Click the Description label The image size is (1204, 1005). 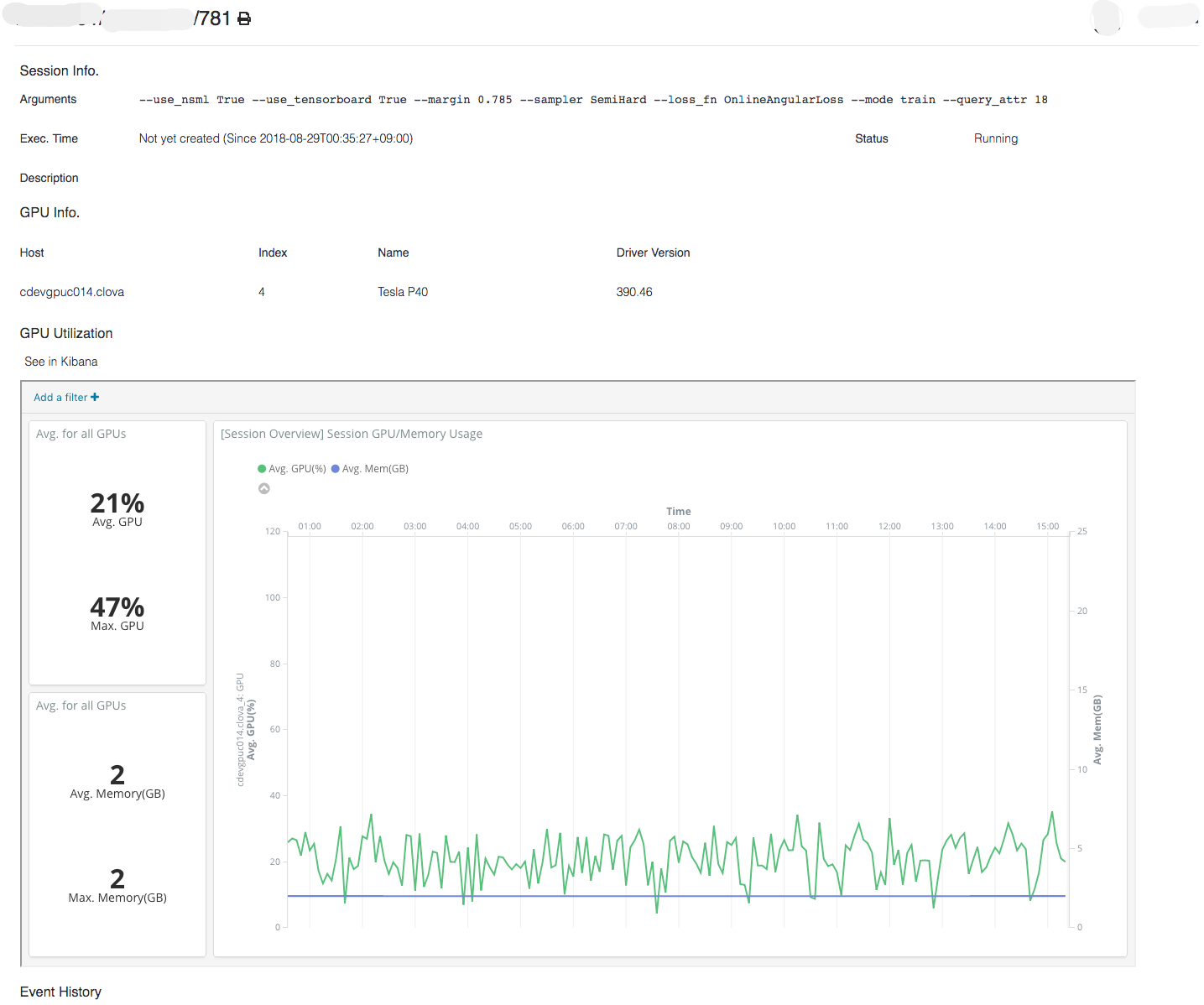(49, 178)
